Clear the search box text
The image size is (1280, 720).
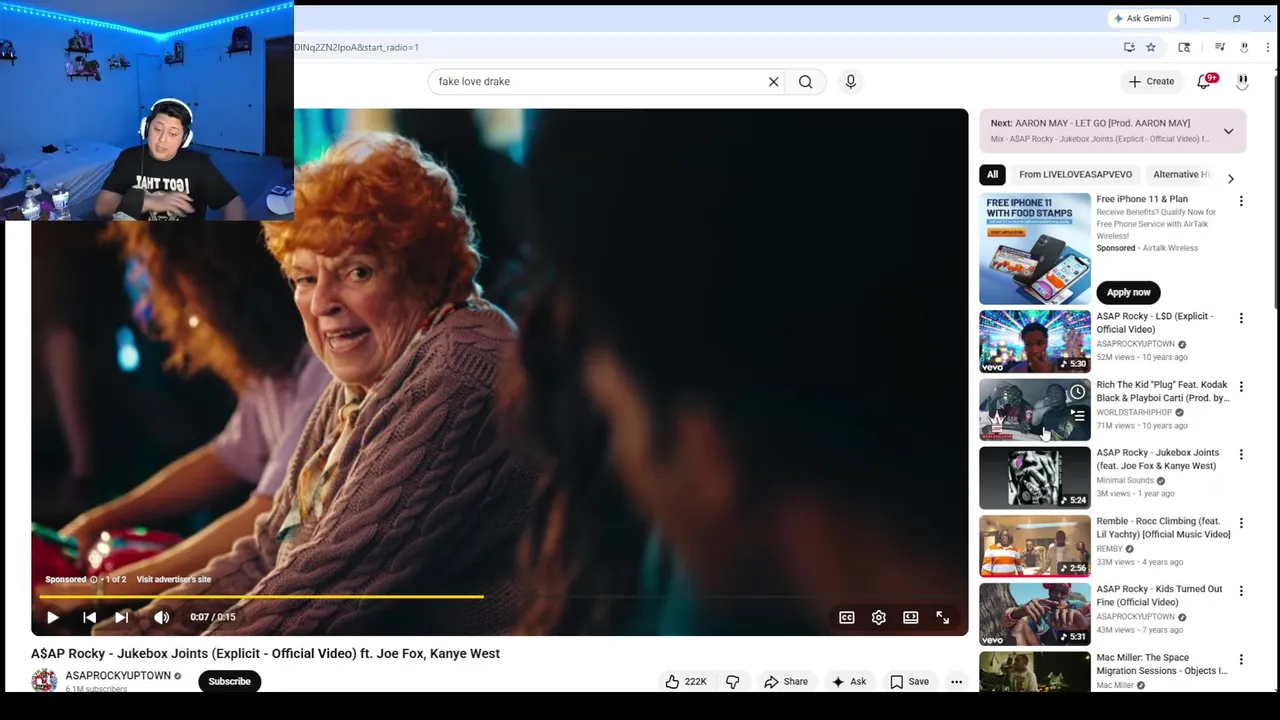(x=773, y=81)
